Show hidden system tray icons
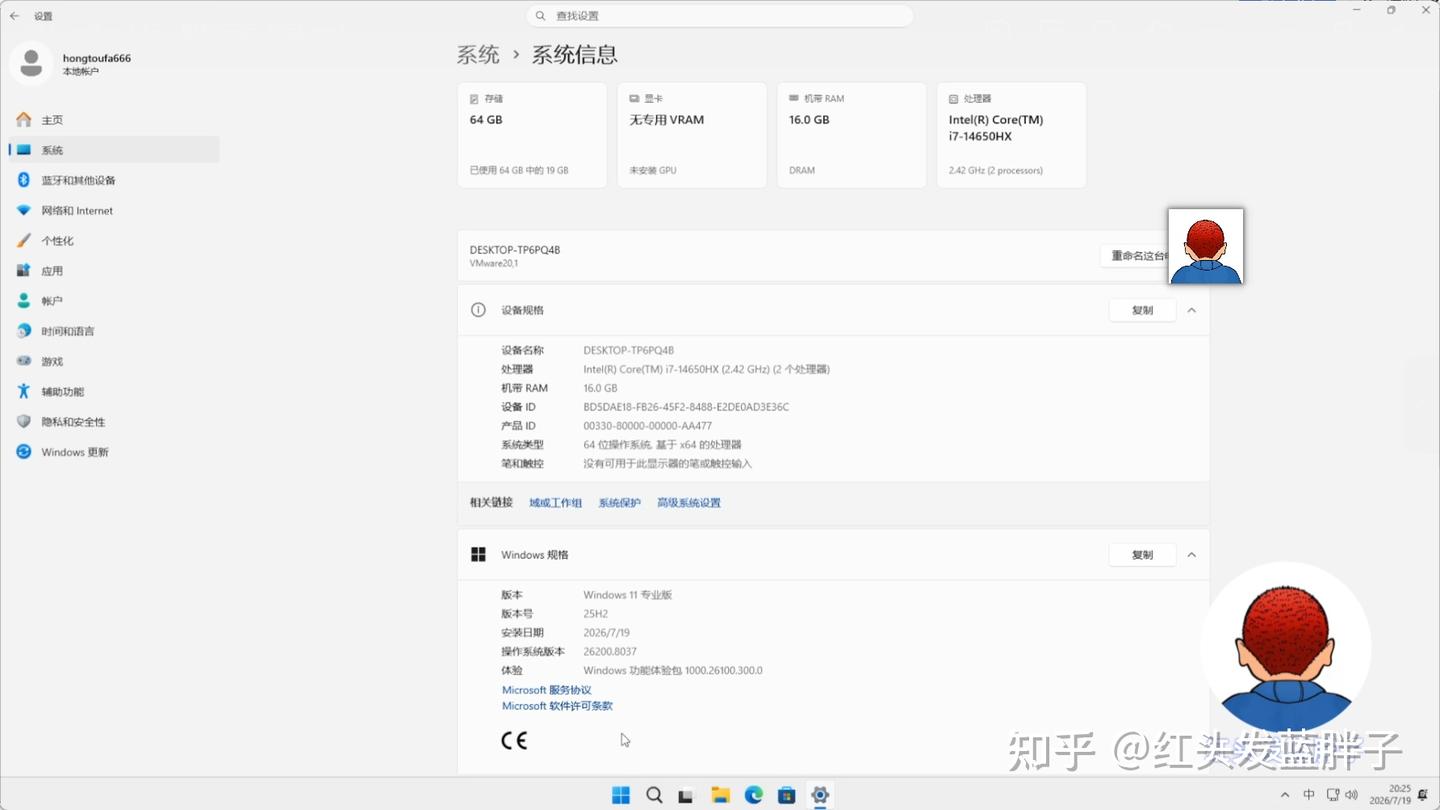The height and width of the screenshot is (810, 1440). (1285, 795)
